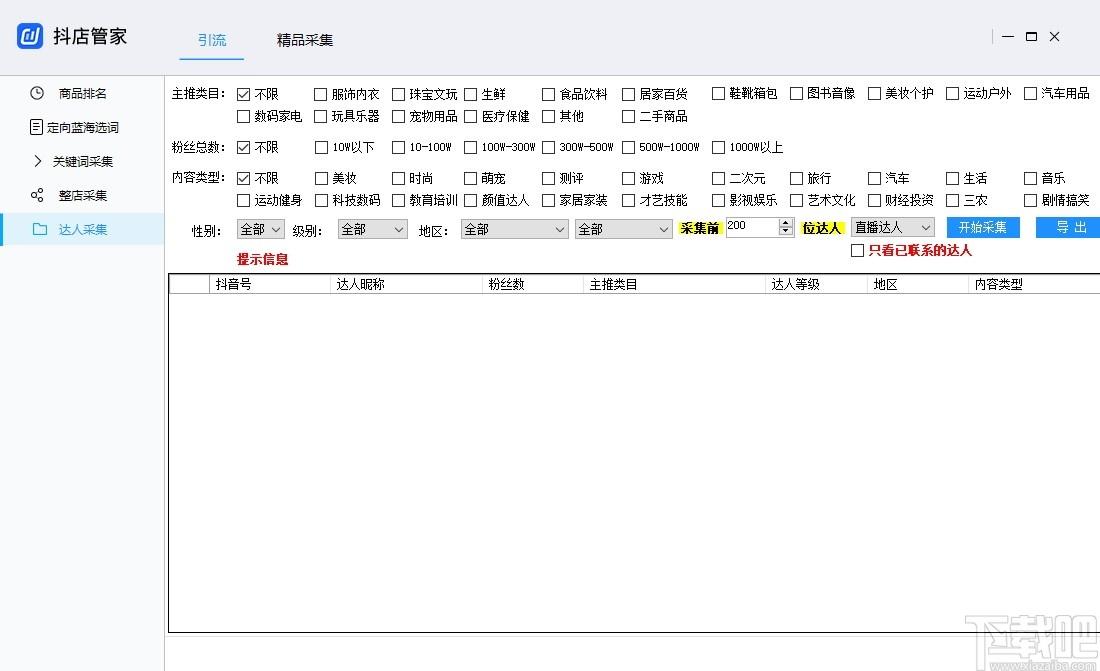Check the 财经投资 content type
This screenshot has height=671, width=1100.
tap(874, 201)
